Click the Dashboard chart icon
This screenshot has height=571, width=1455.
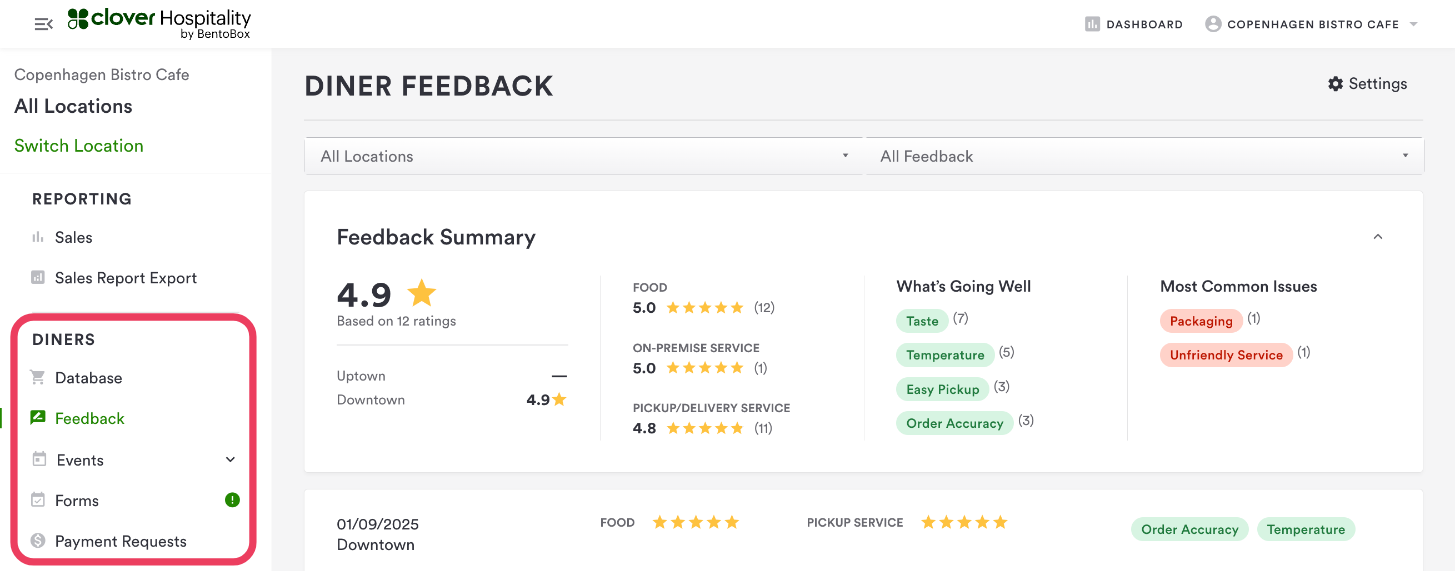[x=1092, y=24]
